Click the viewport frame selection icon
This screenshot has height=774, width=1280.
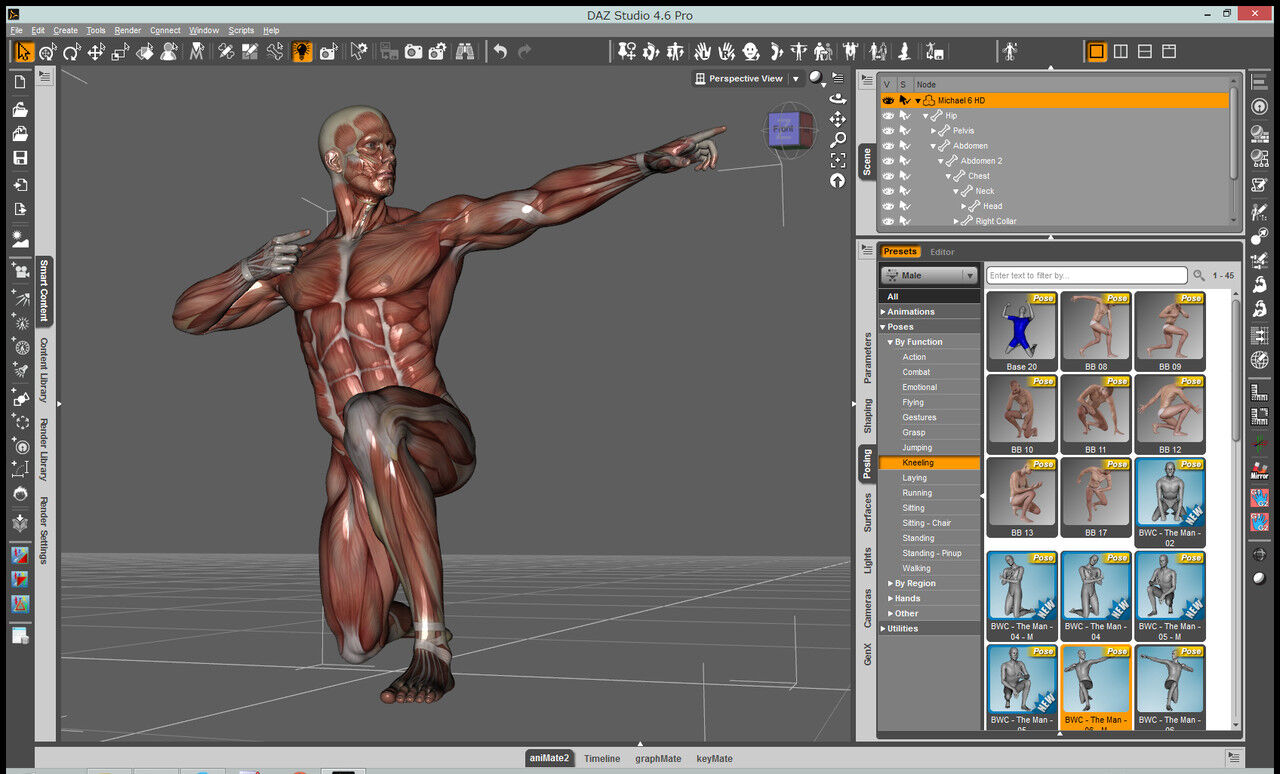838,160
